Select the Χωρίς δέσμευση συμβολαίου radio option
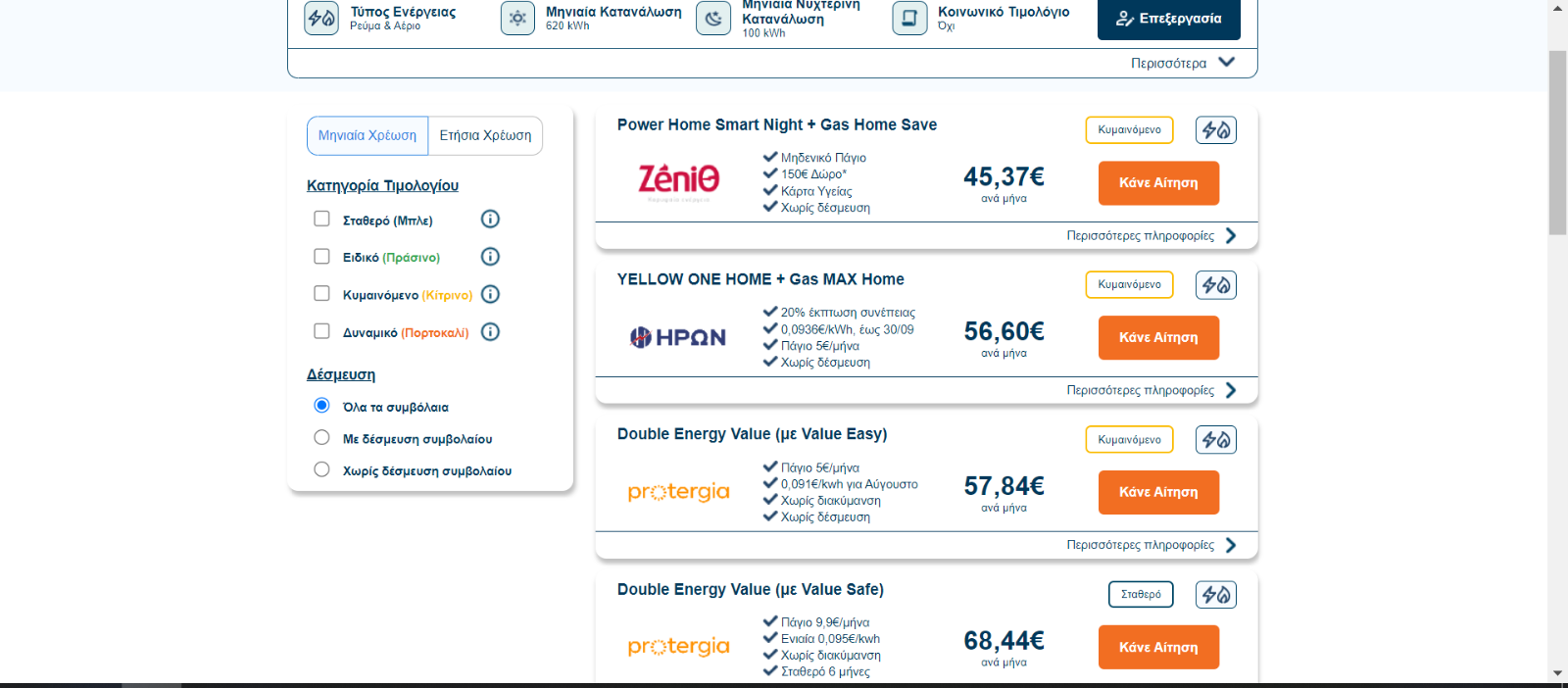Screen dimensions: 1568x688 click(x=321, y=469)
